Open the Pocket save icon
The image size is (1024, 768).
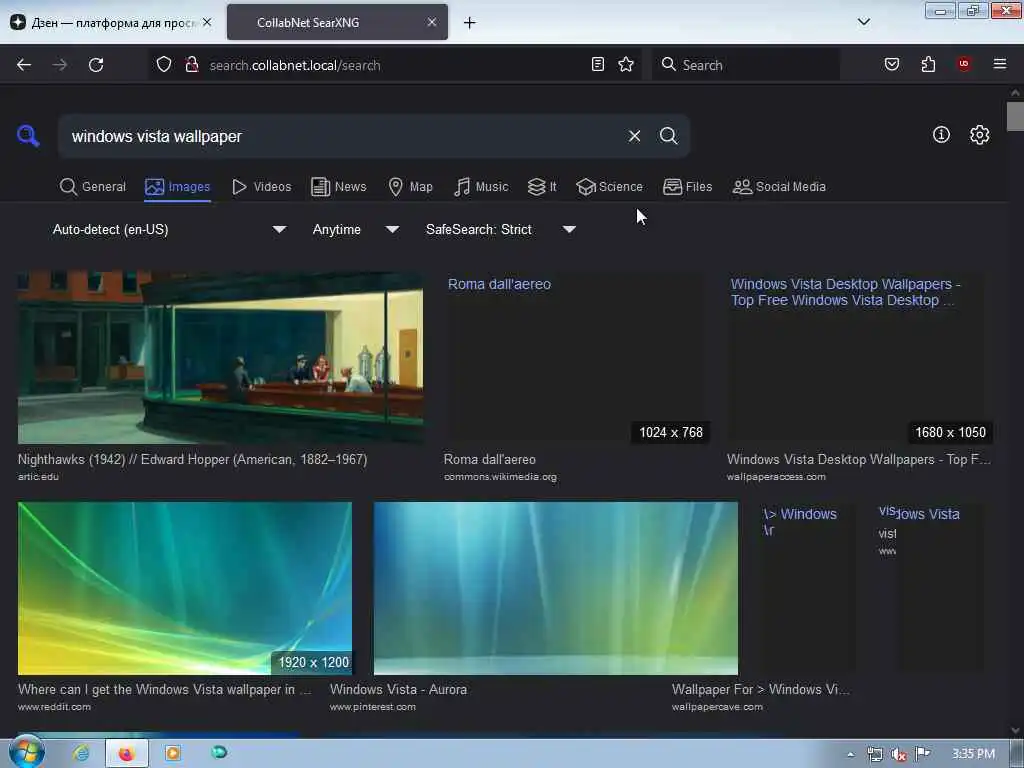pos(891,64)
